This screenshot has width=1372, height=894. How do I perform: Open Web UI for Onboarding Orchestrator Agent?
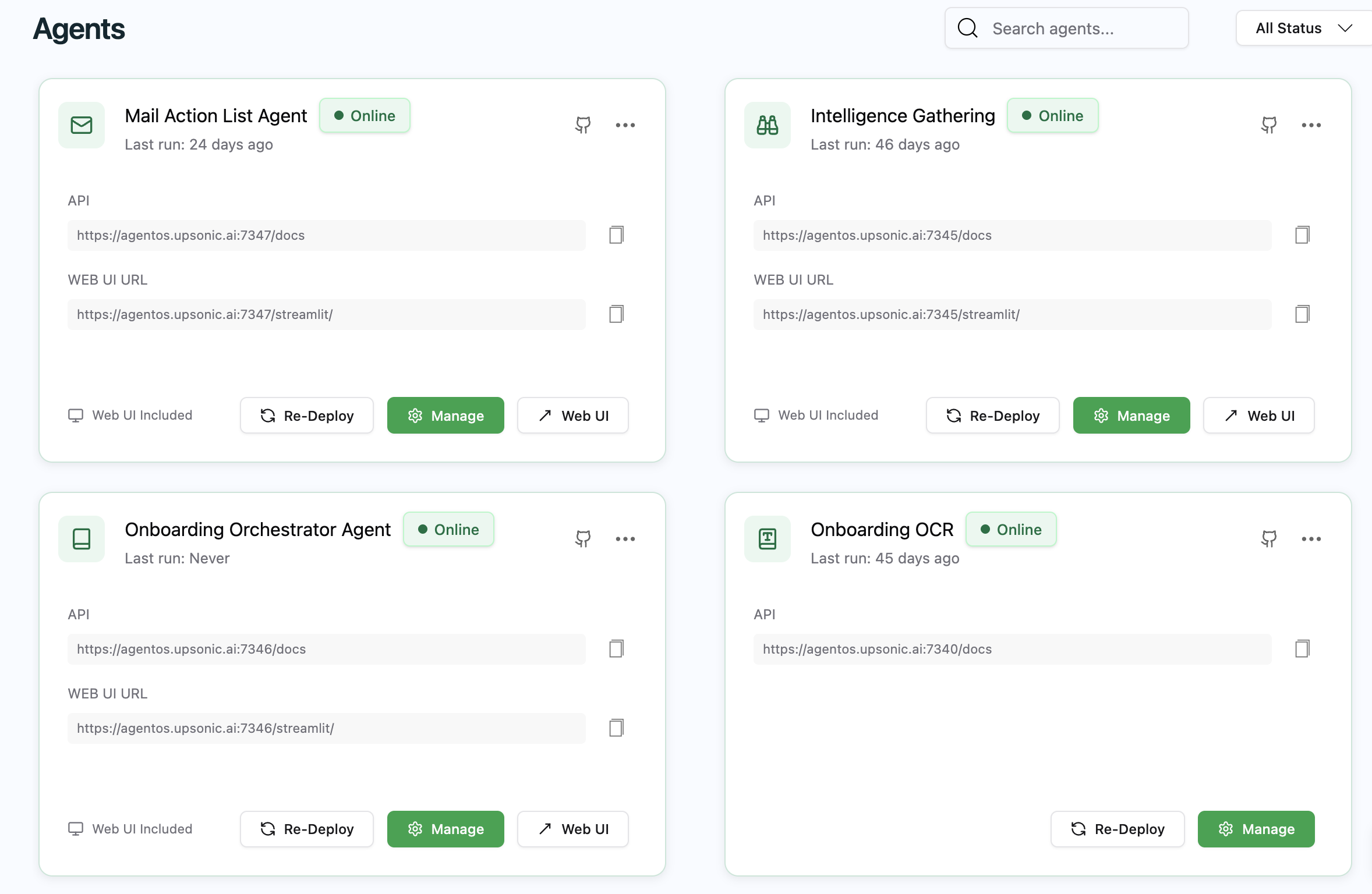pos(573,829)
